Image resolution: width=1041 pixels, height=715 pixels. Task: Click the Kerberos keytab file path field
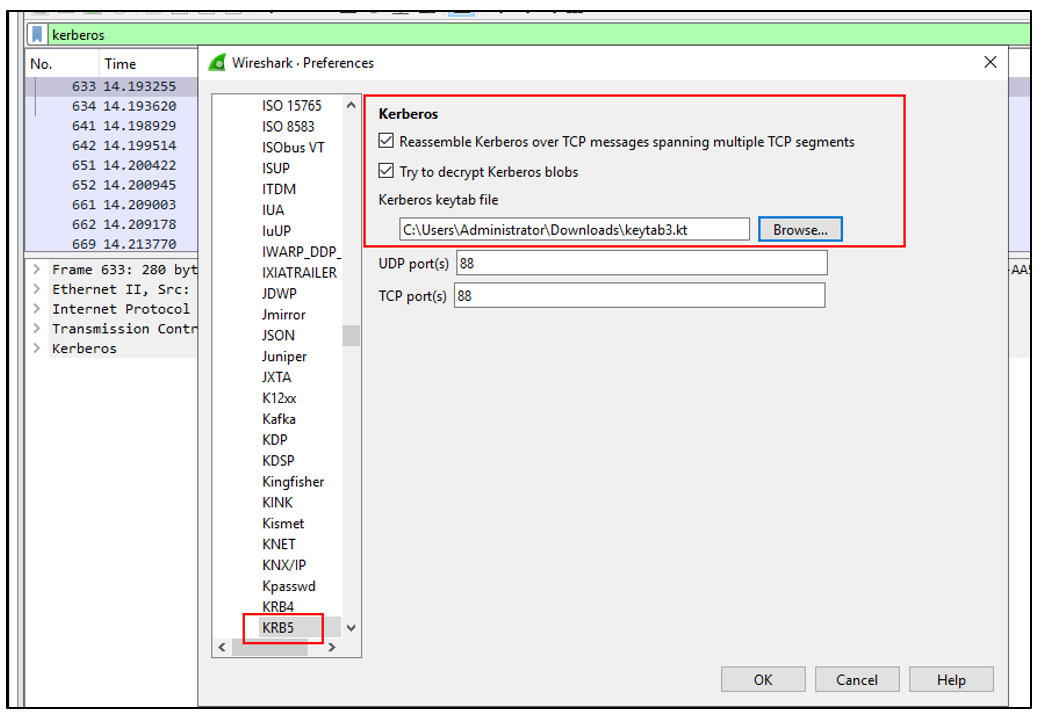click(x=573, y=229)
